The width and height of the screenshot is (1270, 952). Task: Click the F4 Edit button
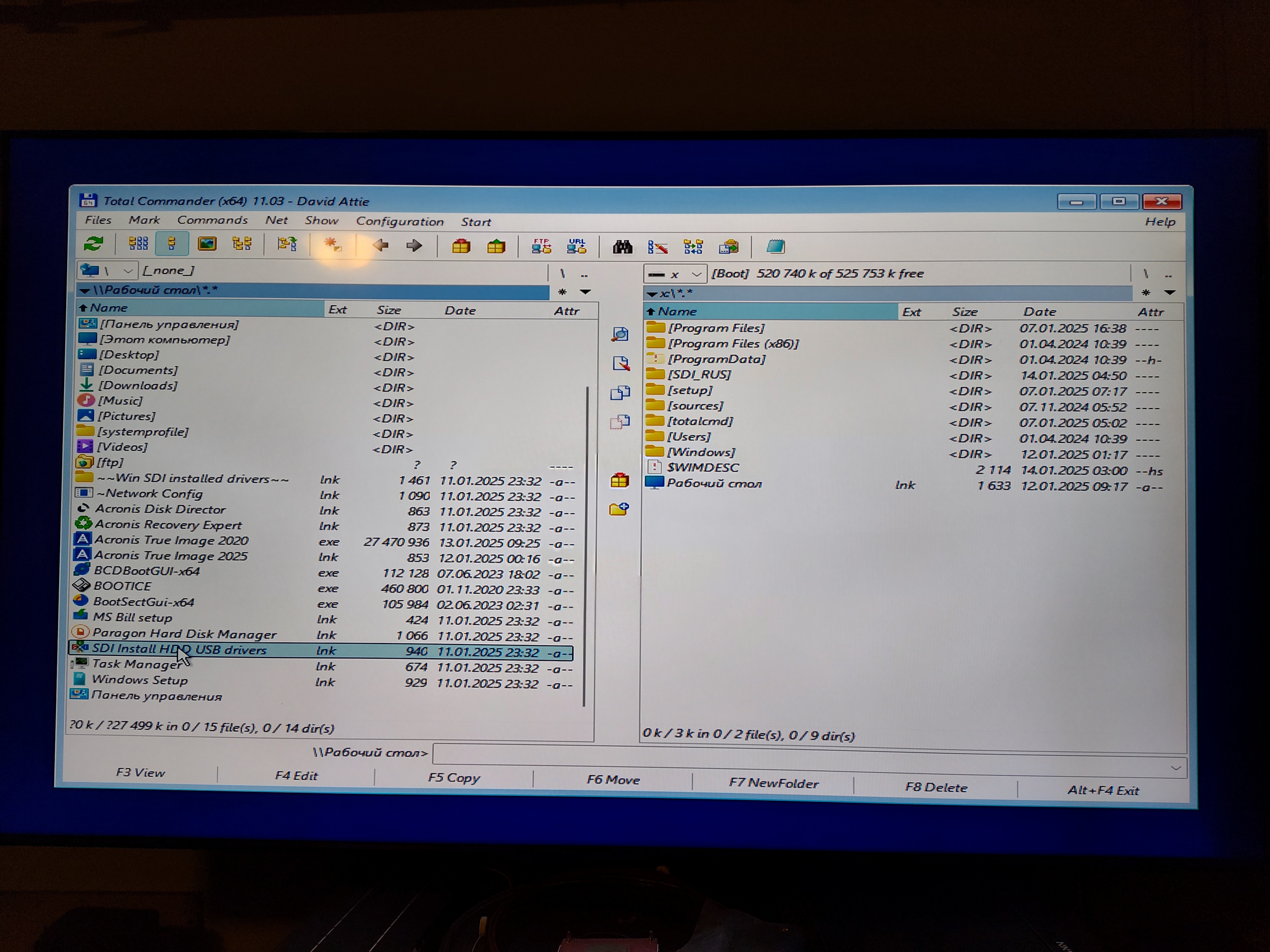coord(296,775)
